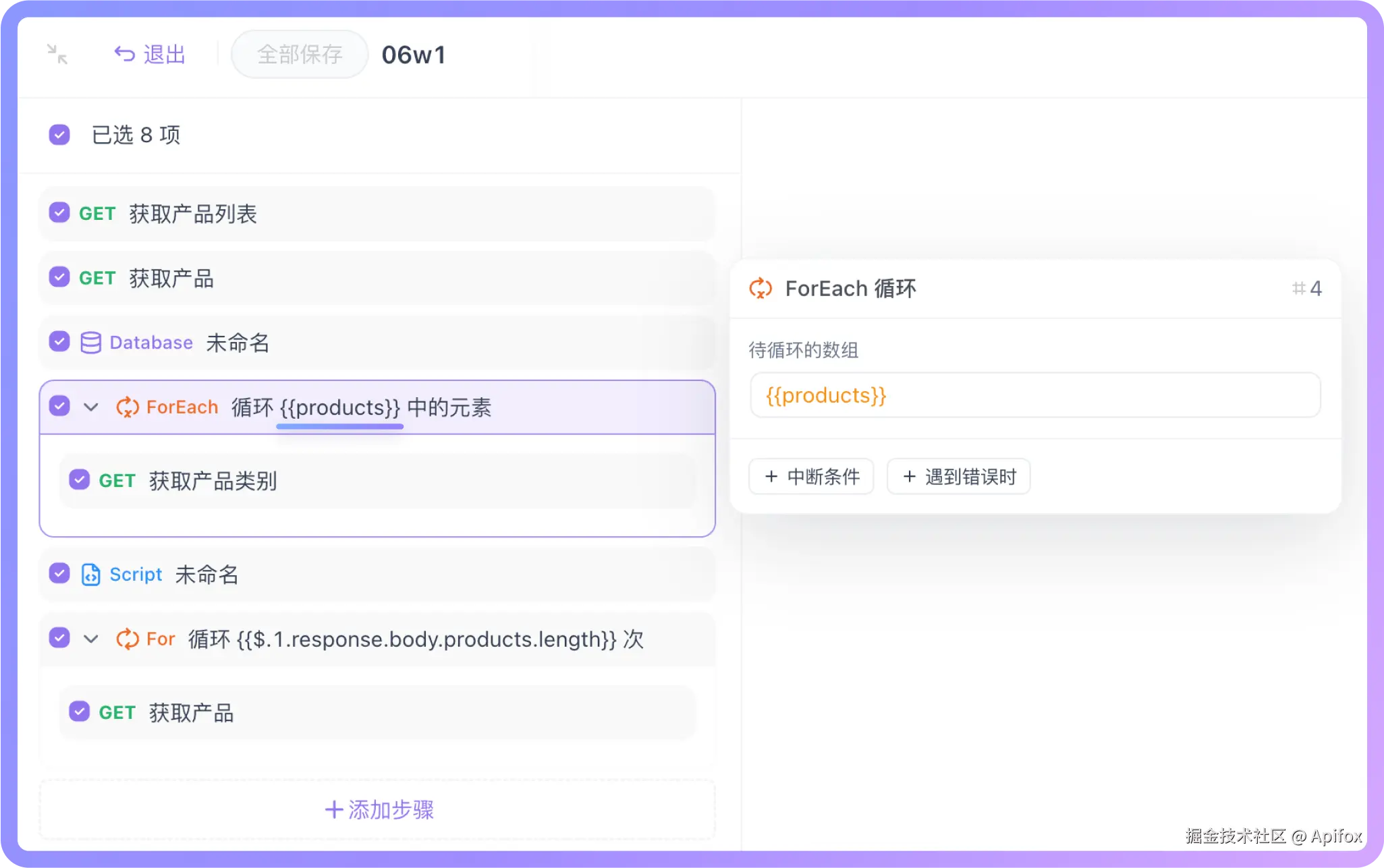Screen dimensions: 1384x868
Task: Click the collapse/shrink arrows icon
Action: [57, 54]
